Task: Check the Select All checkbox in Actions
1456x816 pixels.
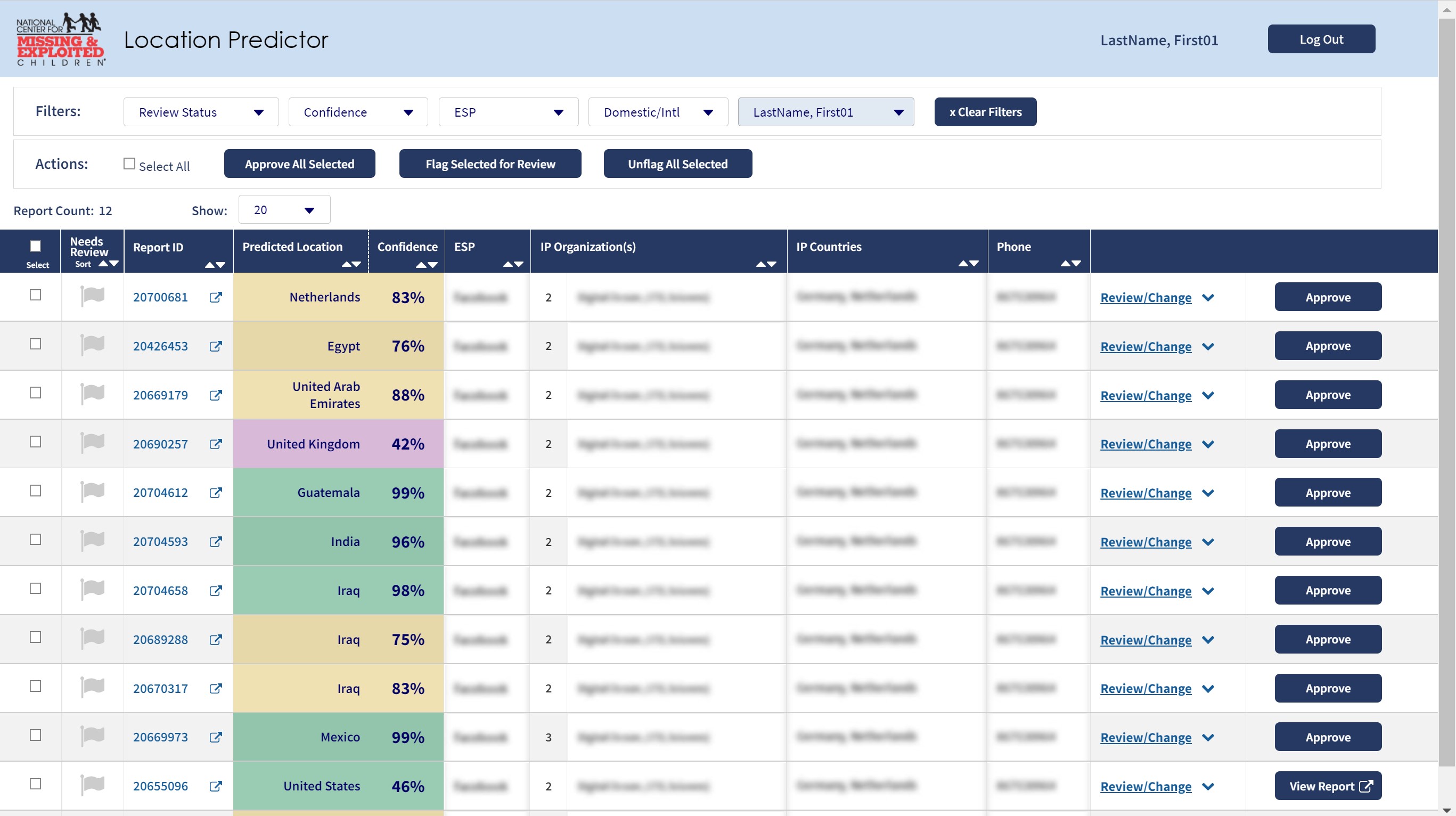Action: (129, 164)
